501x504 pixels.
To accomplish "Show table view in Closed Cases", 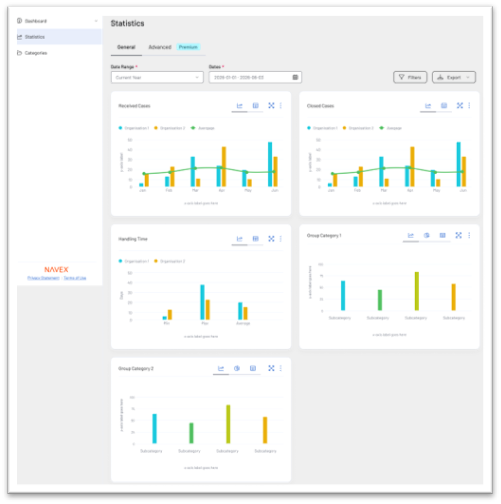I will [x=444, y=106].
